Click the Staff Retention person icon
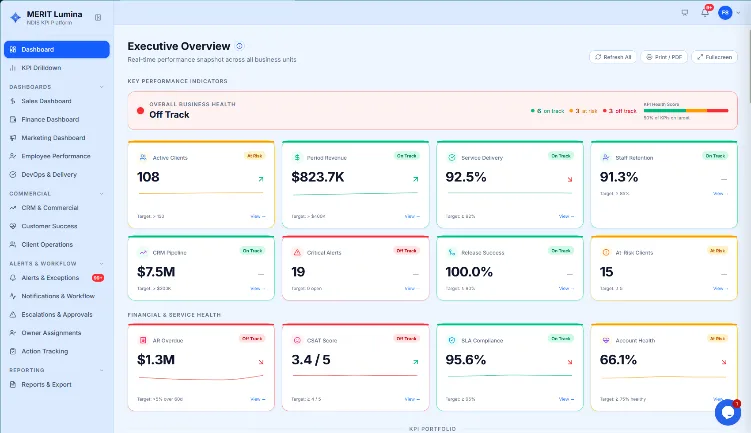The height and width of the screenshot is (433, 751). pyautogui.click(x=606, y=157)
